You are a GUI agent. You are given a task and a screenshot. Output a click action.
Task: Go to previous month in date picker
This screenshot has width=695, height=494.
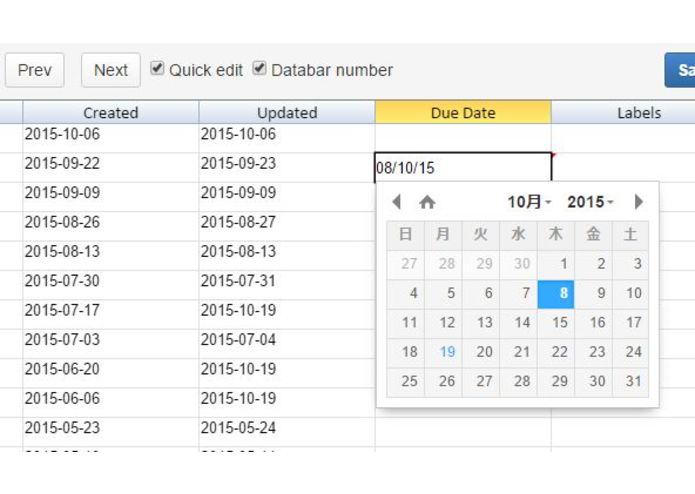[397, 202]
